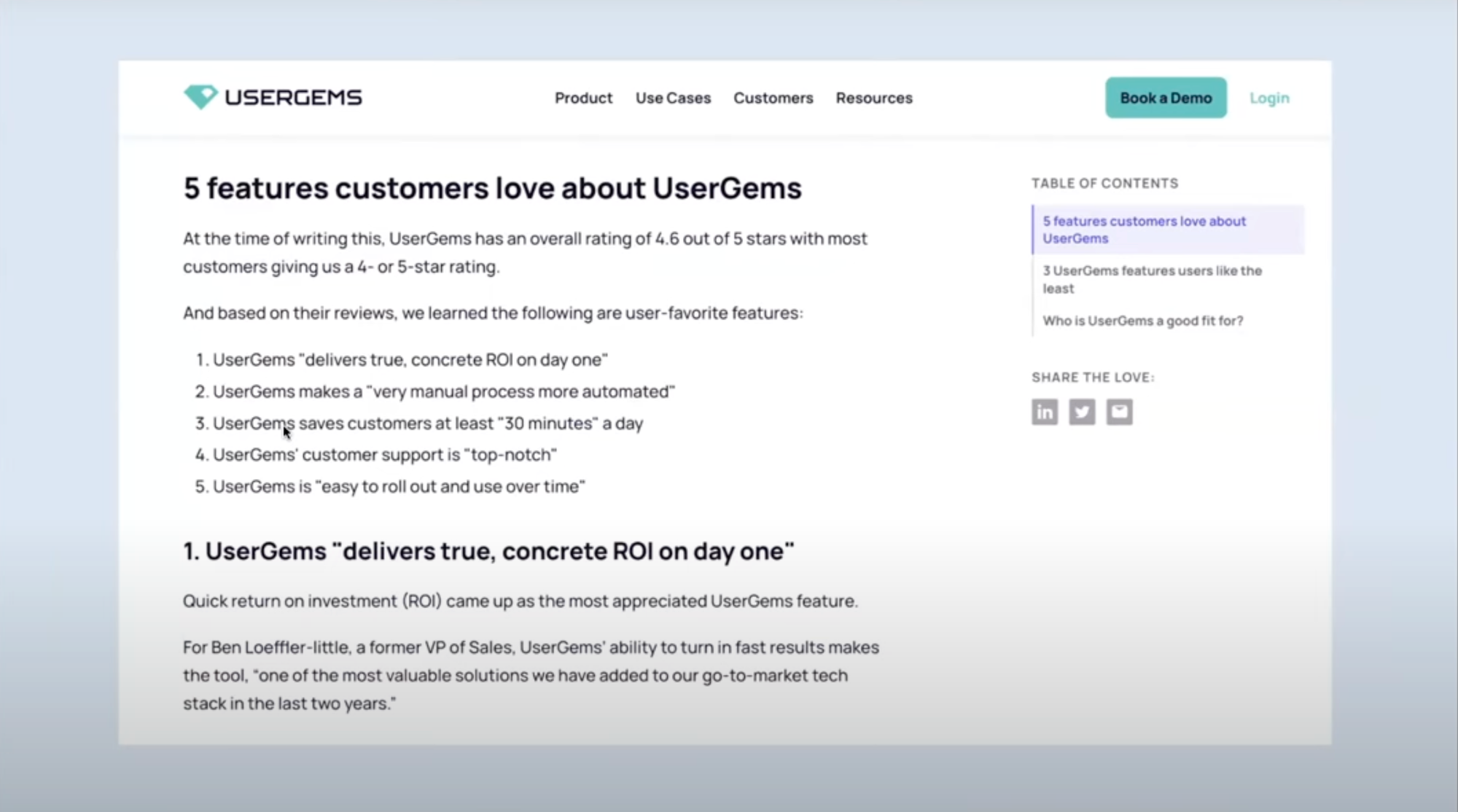Share article via email envelope icon

[x=1119, y=412]
